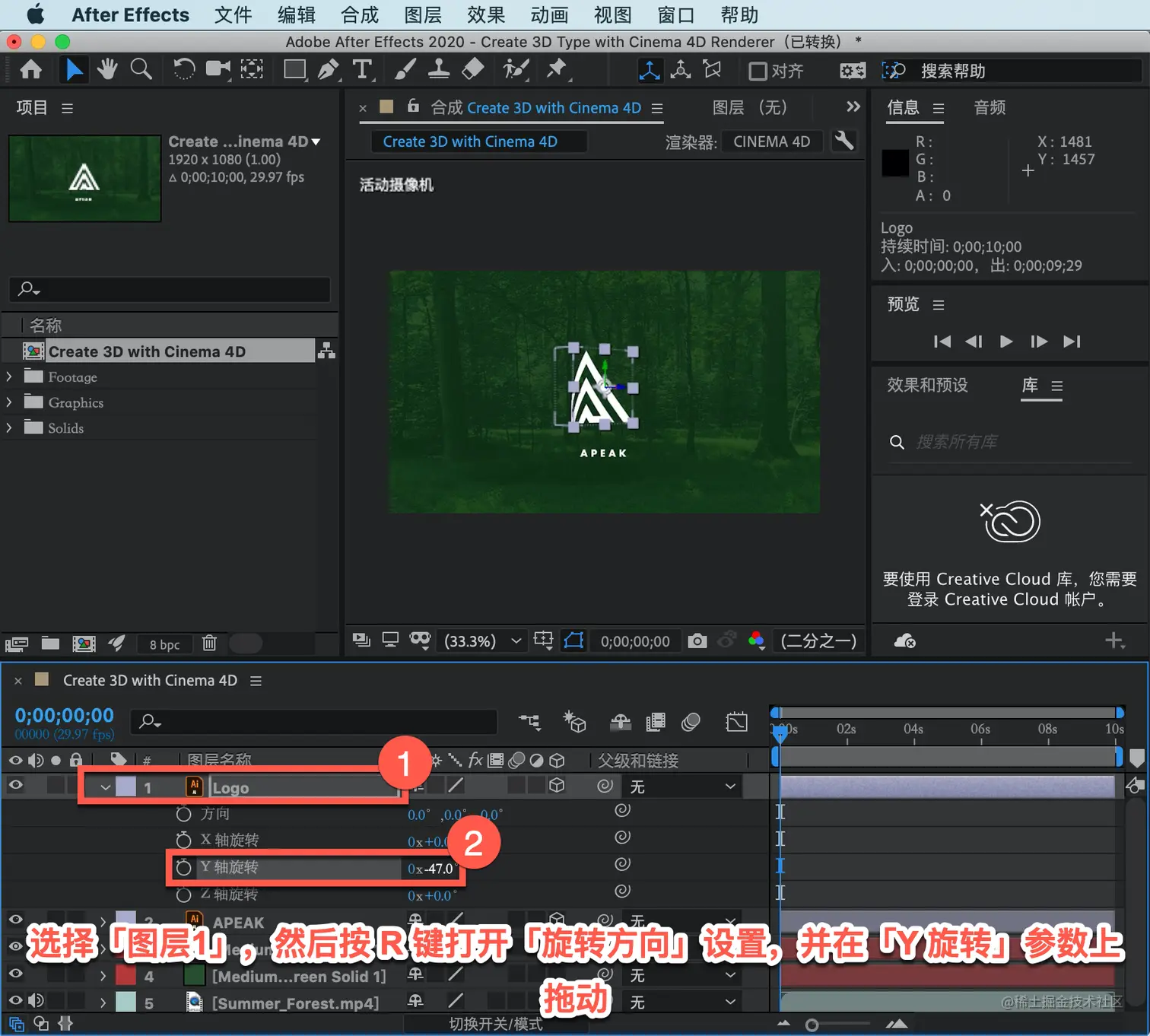Click the Draft 3D icon in timeline
The height and width of the screenshot is (1036, 1150).
pyautogui.click(x=574, y=721)
